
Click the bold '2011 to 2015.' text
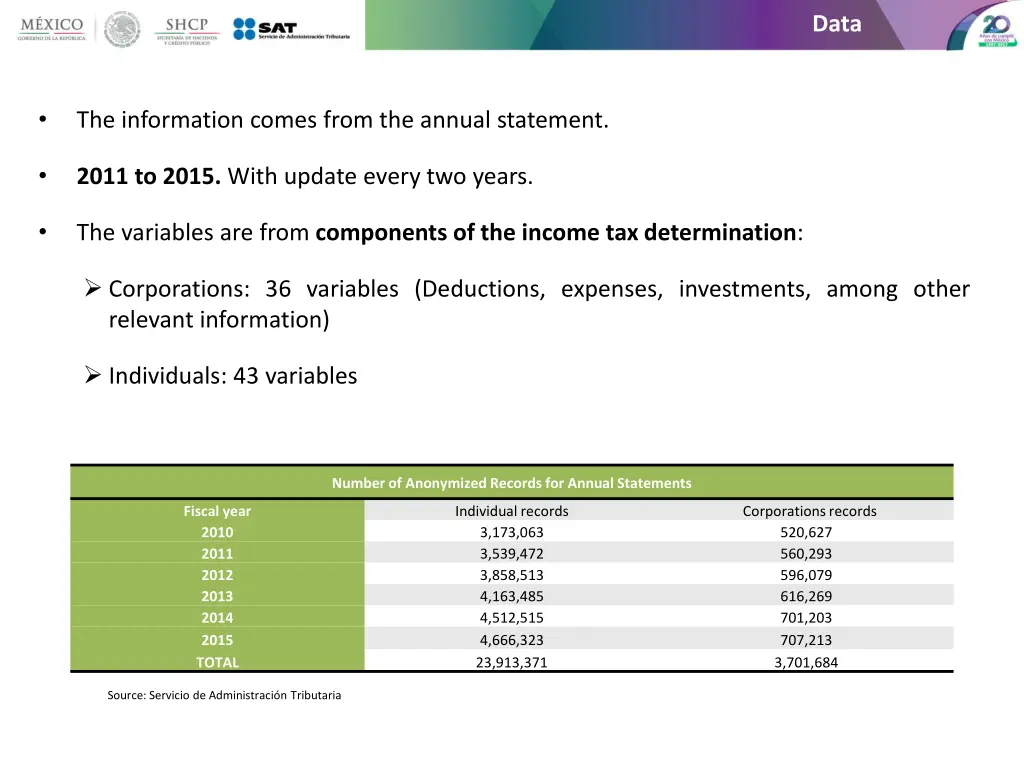click(x=148, y=176)
